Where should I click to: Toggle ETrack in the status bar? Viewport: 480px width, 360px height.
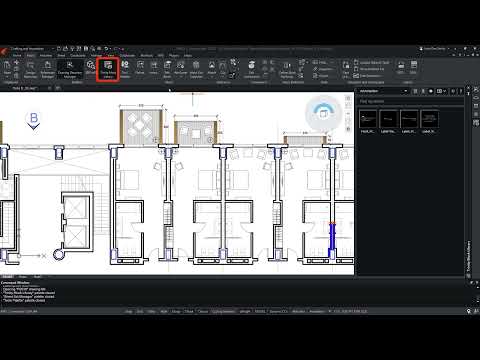tap(189, 311)
